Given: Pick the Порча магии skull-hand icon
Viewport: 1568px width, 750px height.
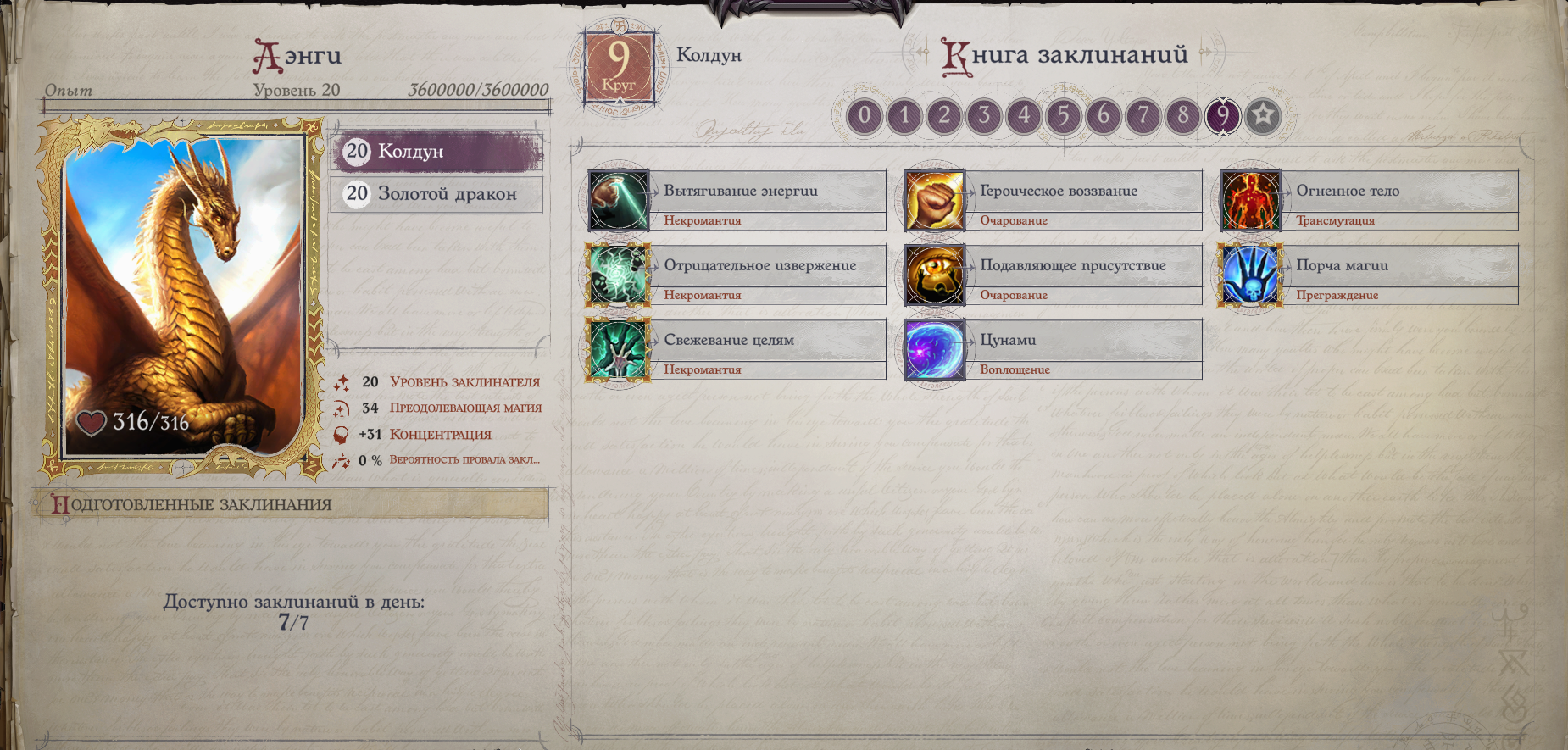Looking at the screenshot, I should tap(1251, 275).
